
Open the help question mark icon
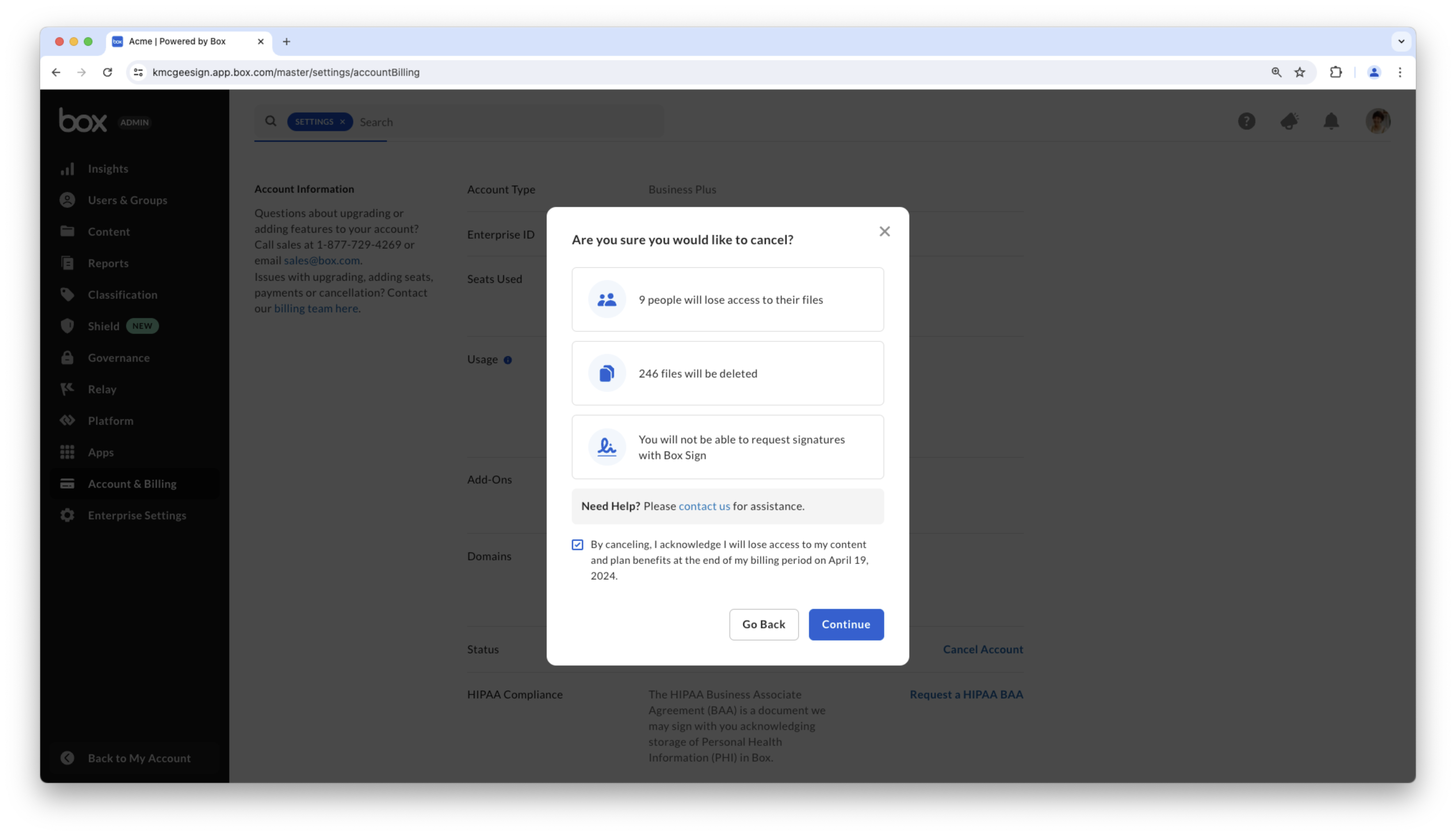[x=1246, y=121]
